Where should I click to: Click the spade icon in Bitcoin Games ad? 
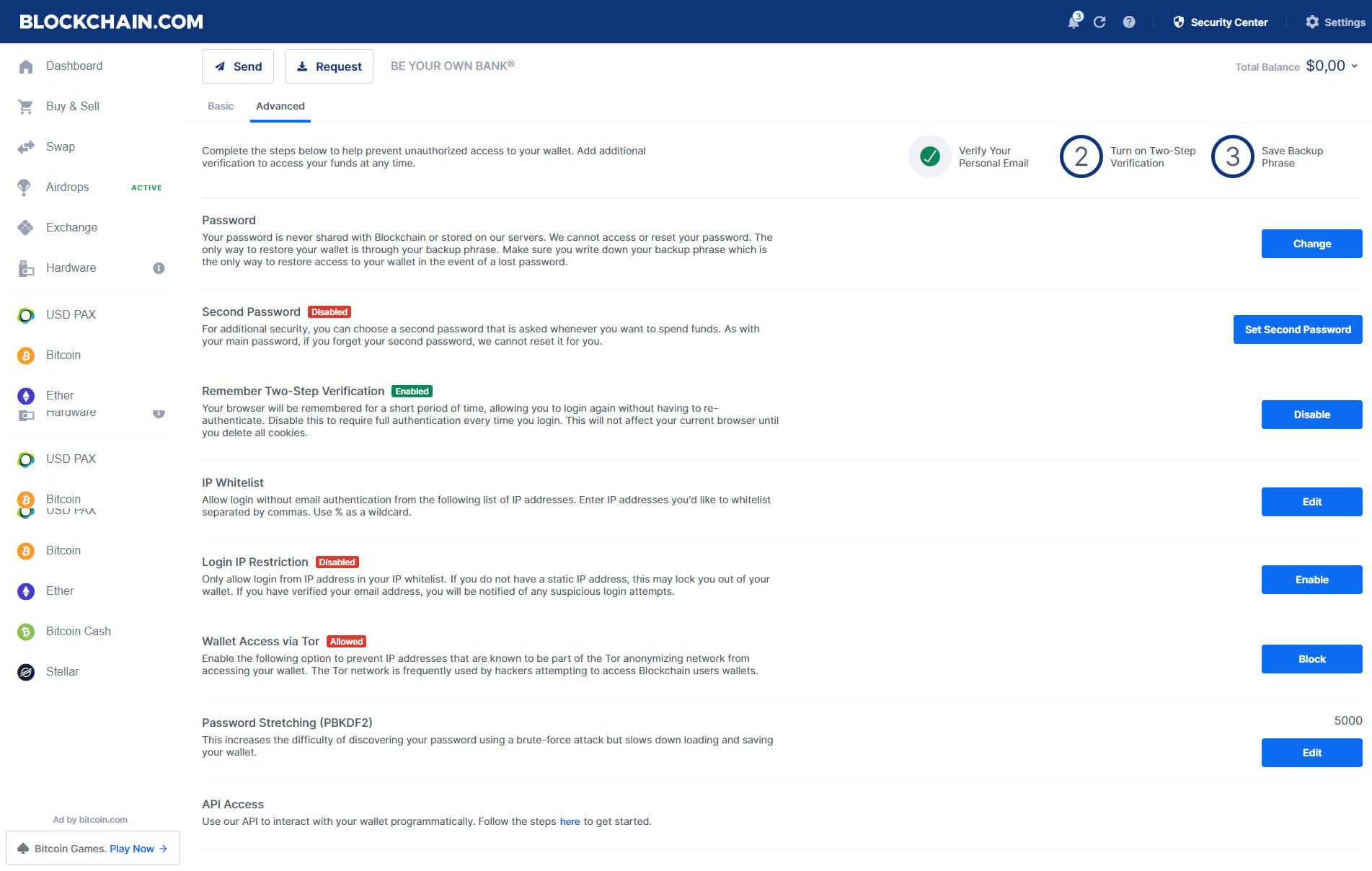point(23,849)
